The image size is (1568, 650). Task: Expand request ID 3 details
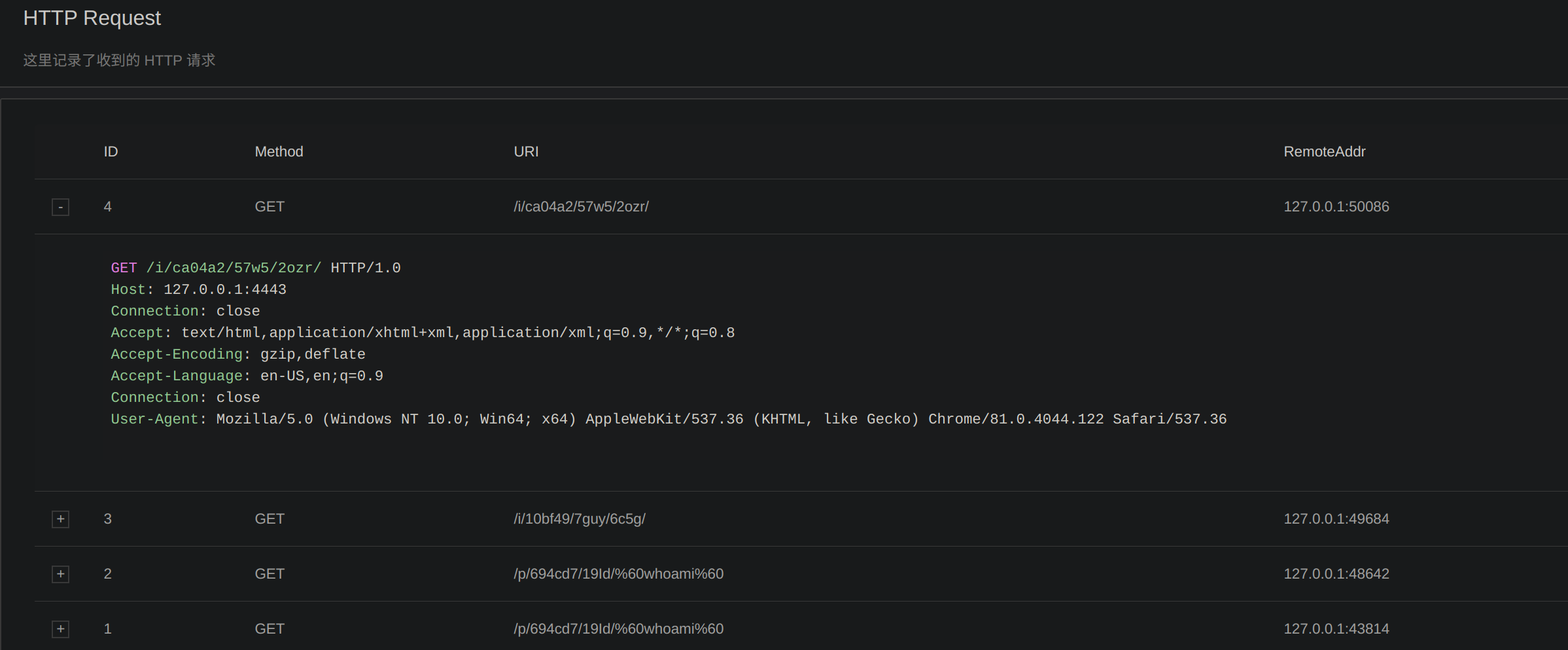tap(60, 519)
